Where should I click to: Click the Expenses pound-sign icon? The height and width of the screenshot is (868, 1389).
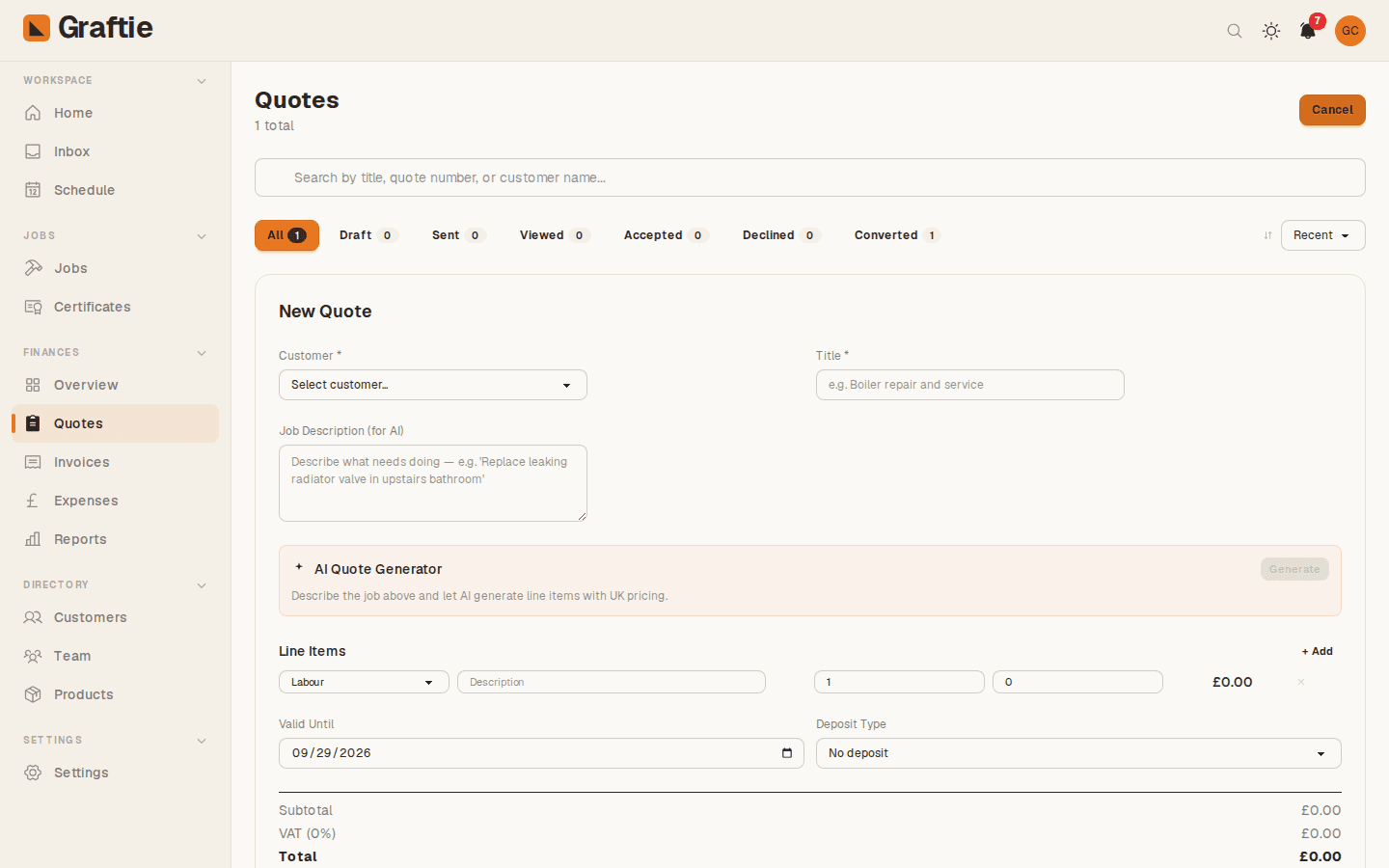pos(33,501)
